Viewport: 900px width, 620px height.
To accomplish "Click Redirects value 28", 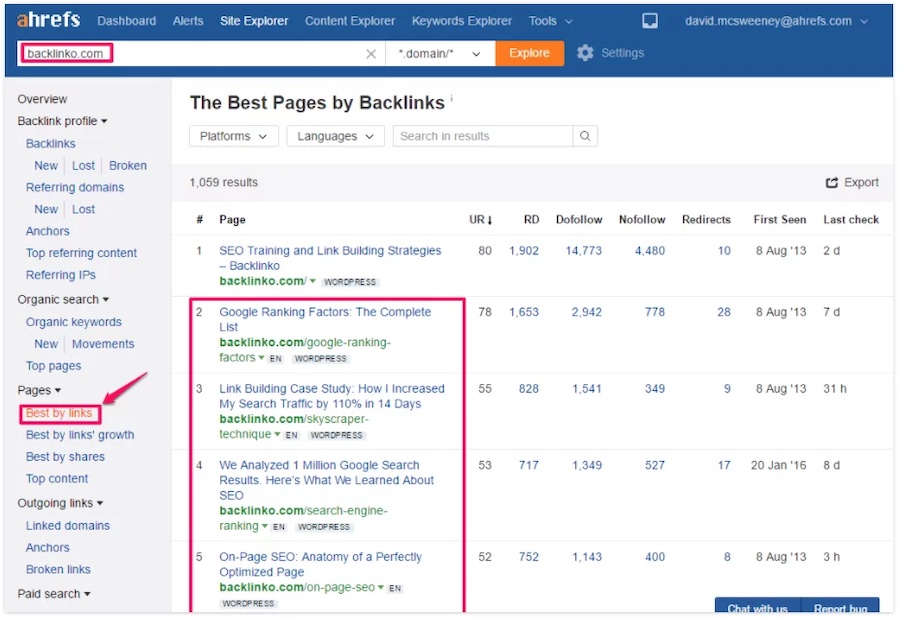I will coord(724,312).
